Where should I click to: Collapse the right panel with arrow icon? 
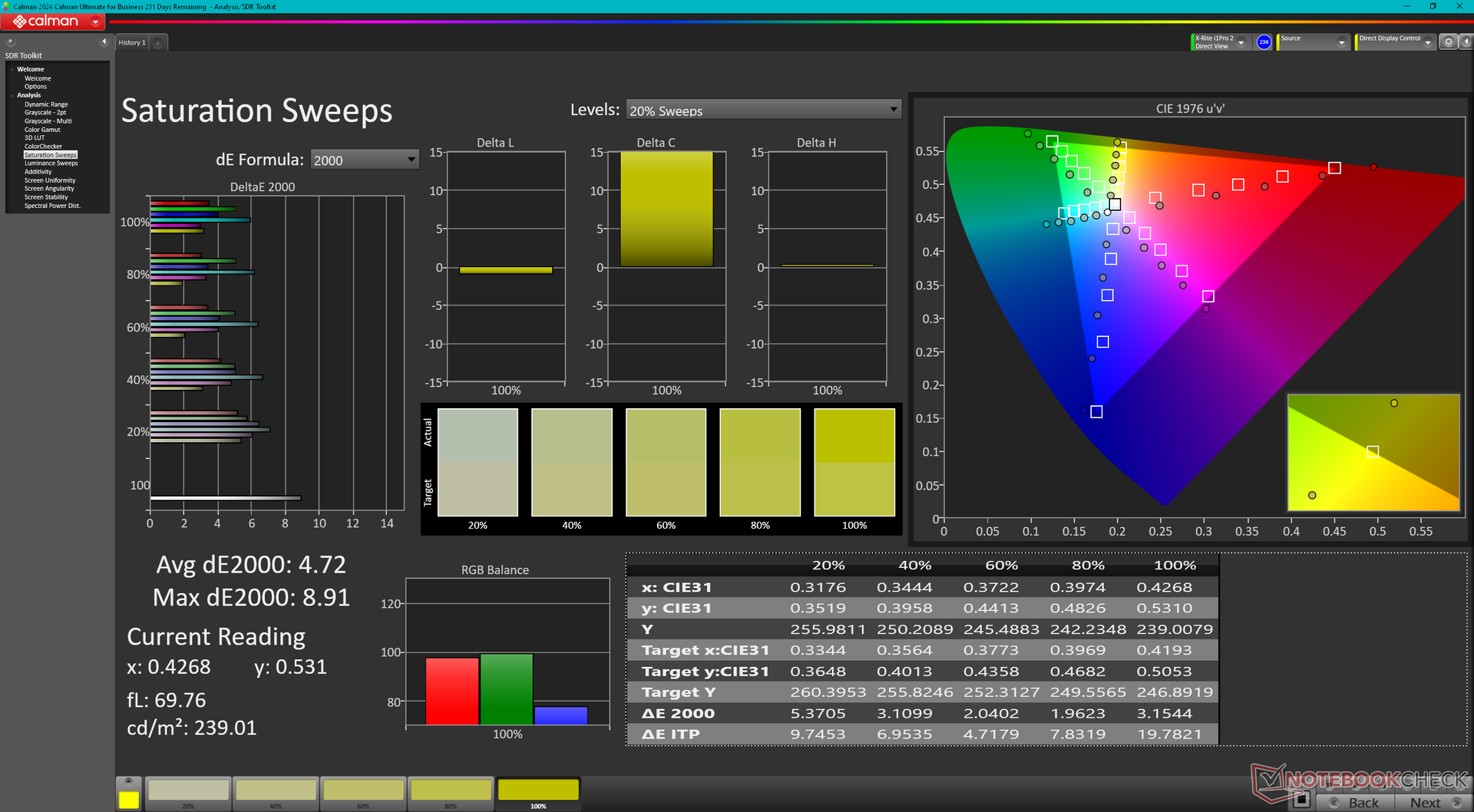[1466, 42]
